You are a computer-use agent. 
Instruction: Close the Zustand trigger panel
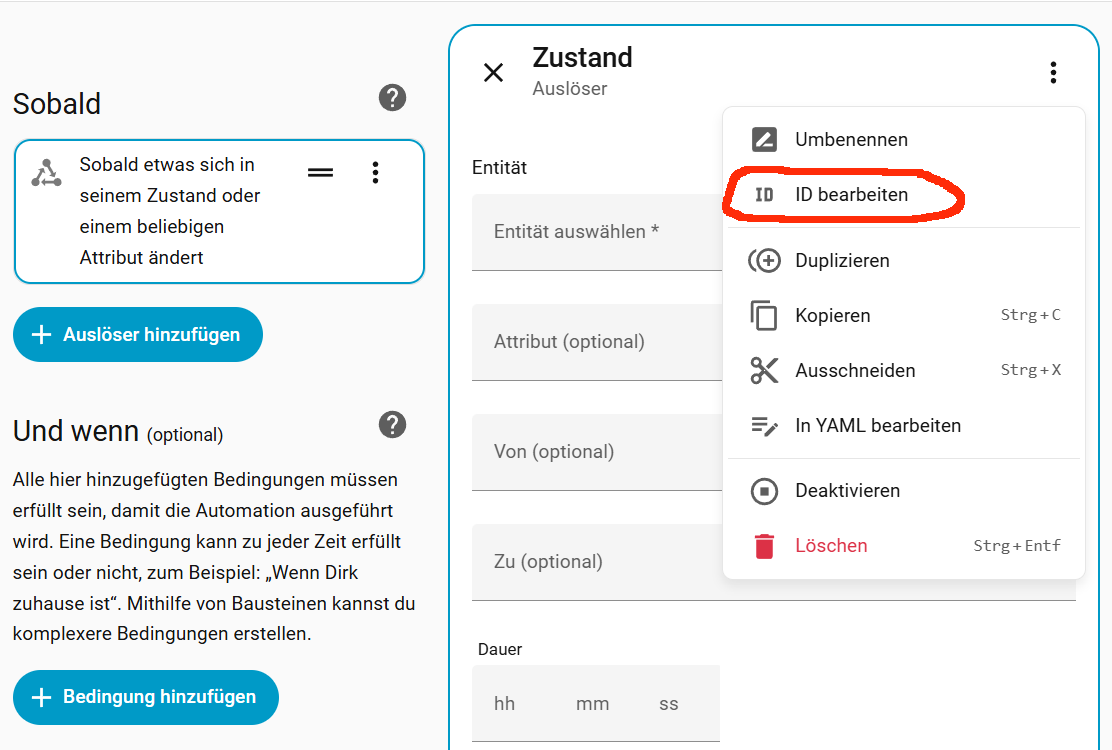[x=493, y=72]
